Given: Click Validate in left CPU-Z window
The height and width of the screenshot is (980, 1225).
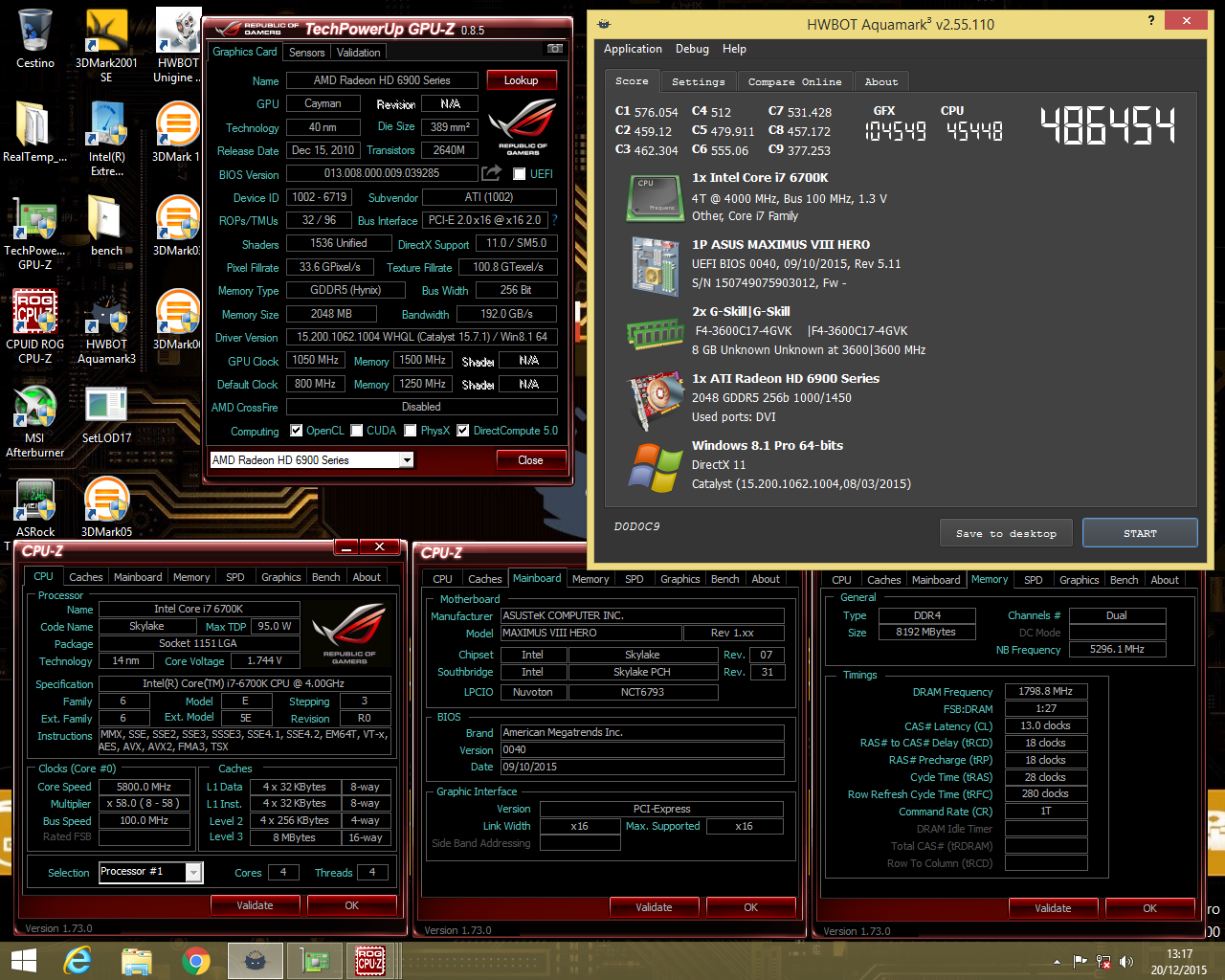Looking at the screenshot, I should pyautogui.click(x=255, y=905).
